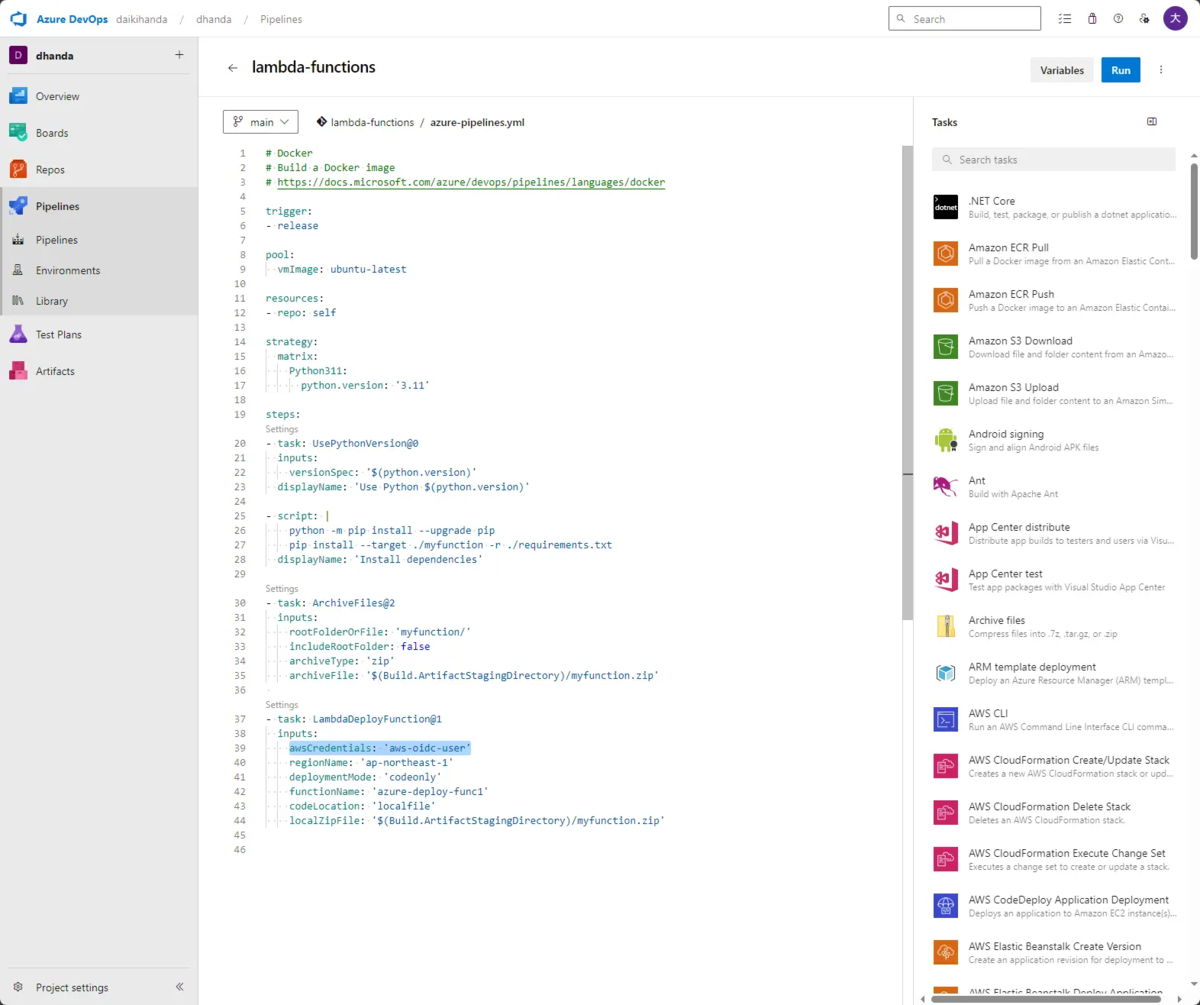Select AWS CloudFormation Create/Update Stack task
This screenshot has width=1200, height=1005.
(x=1054, y=766)
